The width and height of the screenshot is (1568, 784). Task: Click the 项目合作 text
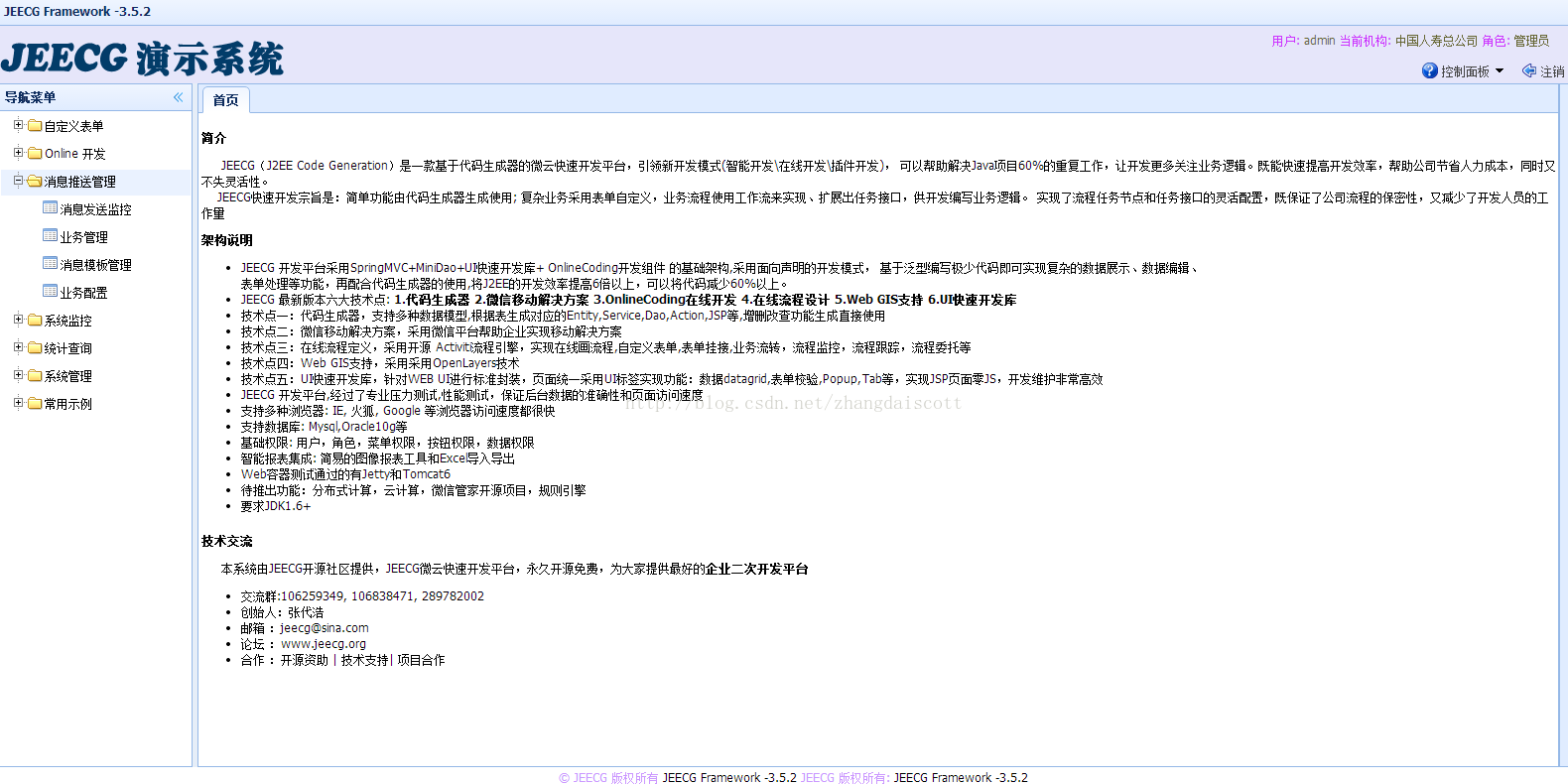[421, 660]
